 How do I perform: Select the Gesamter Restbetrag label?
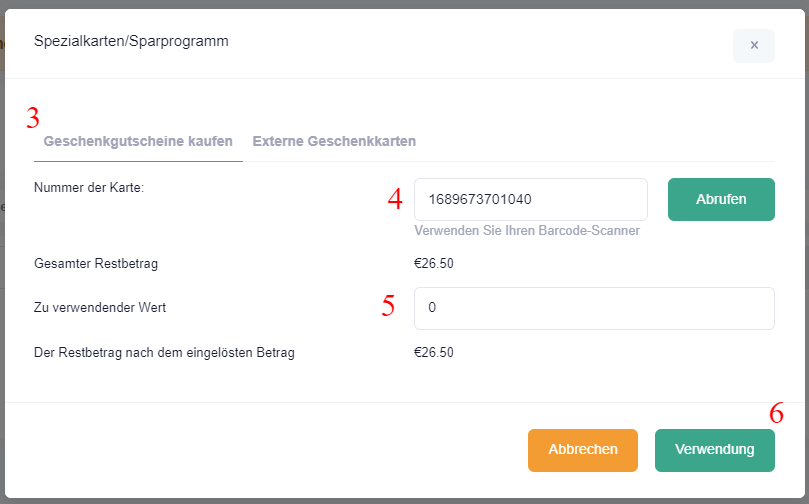[96, 264]
